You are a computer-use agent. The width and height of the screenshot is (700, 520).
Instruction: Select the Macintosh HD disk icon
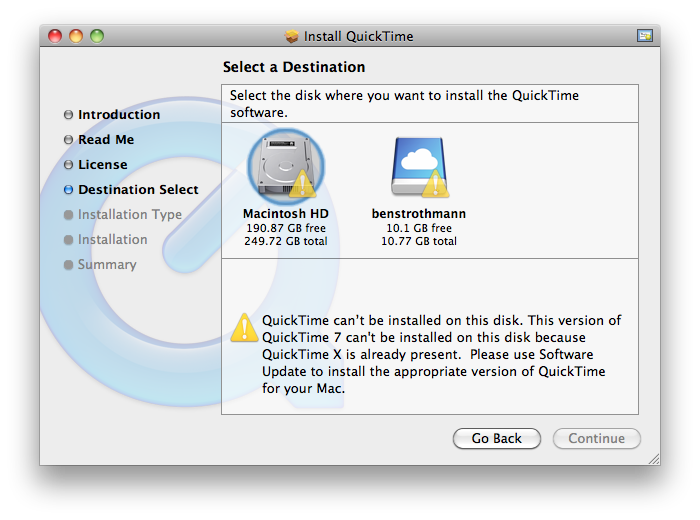[x=286, y=166]
